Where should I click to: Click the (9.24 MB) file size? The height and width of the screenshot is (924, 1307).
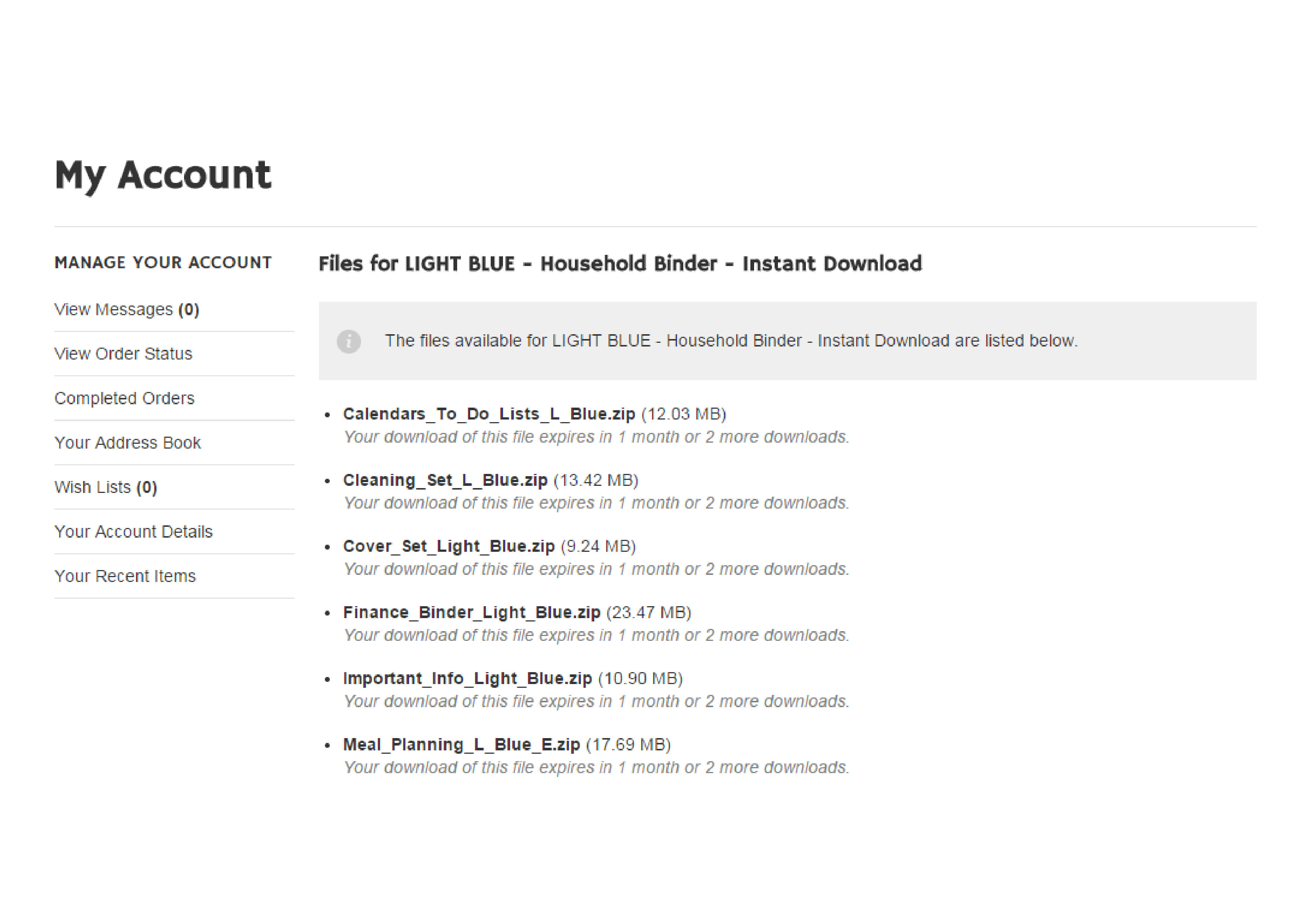[598, 546]
